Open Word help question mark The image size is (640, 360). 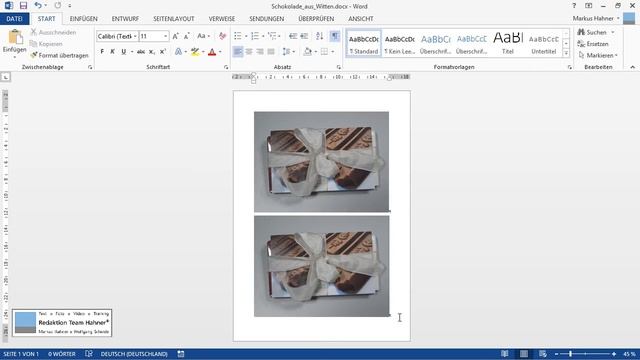tap(574, 6)
